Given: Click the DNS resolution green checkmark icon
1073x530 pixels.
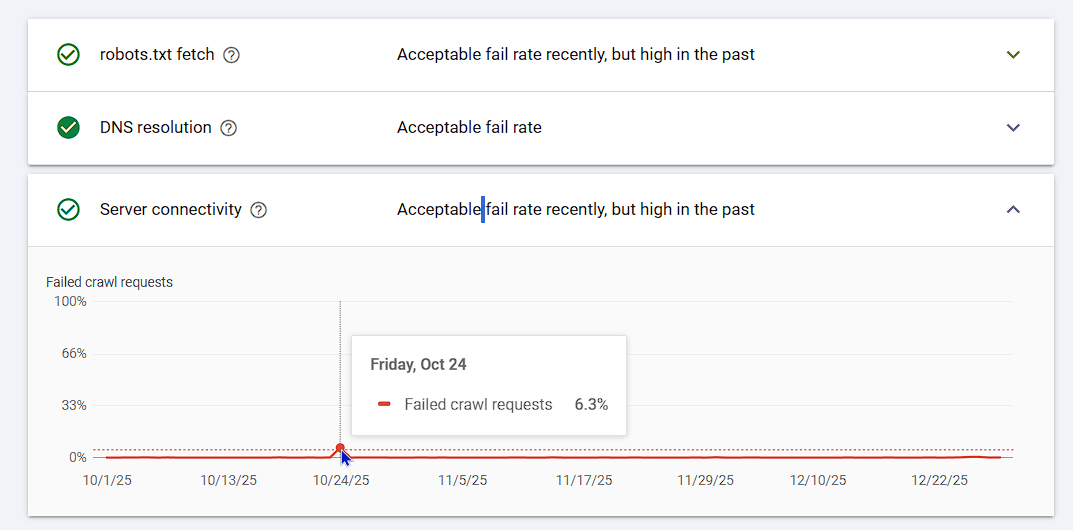Looking at the screenshot, I should (x=68, y=128).
